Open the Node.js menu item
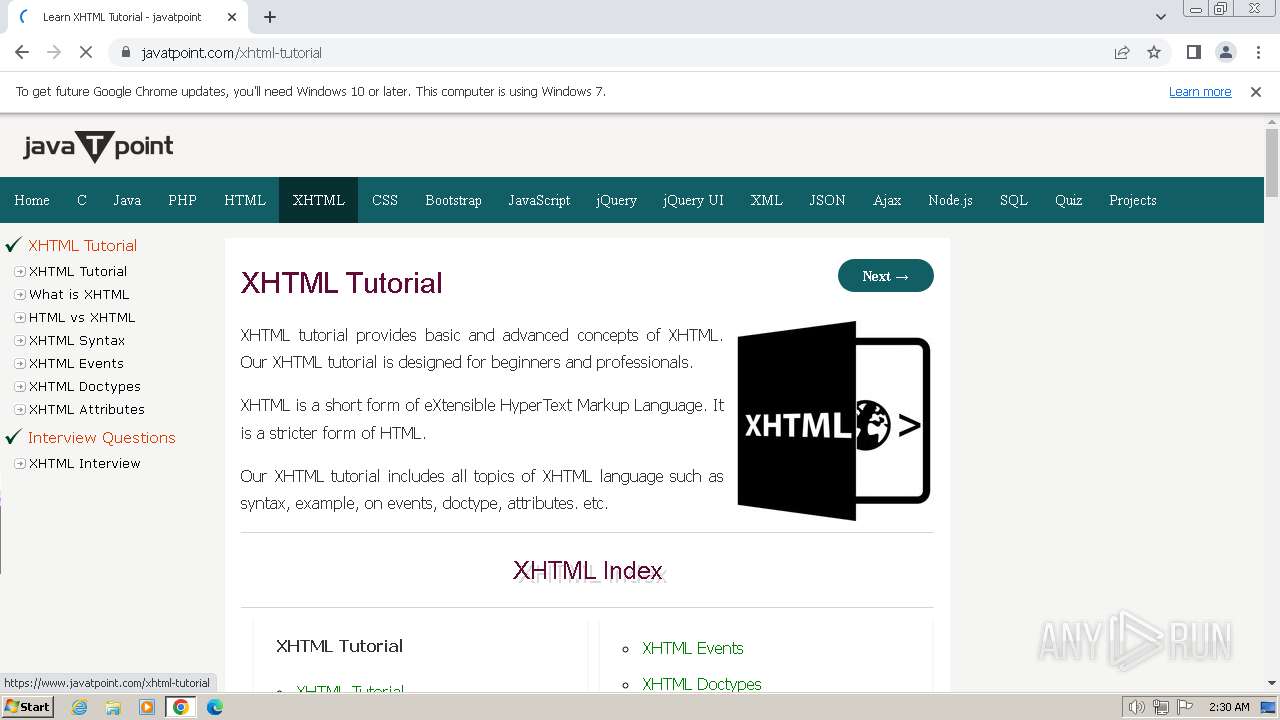The width and height of the screenshot is (1280, 720). pos(950,200)
